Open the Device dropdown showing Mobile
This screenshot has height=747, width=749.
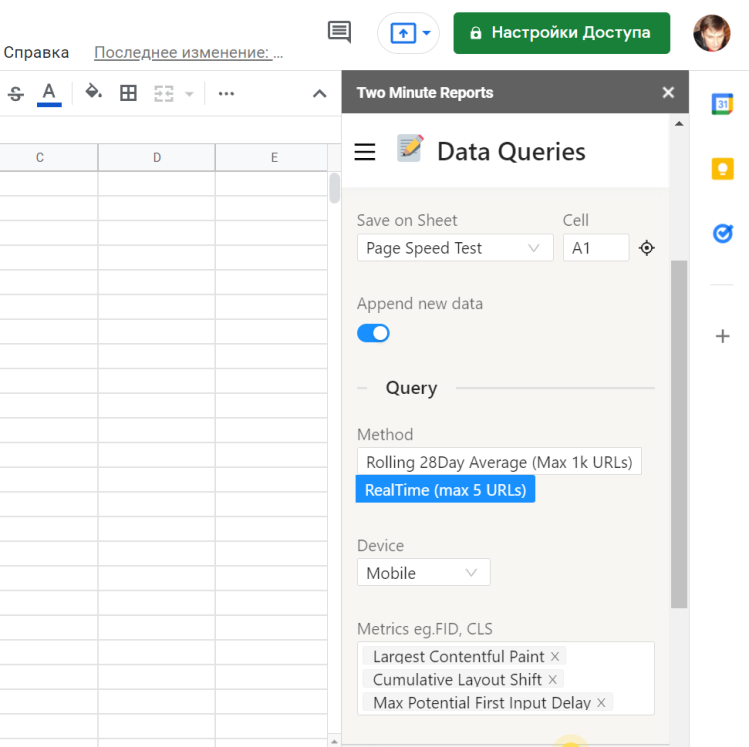click(x=423, y=573)
